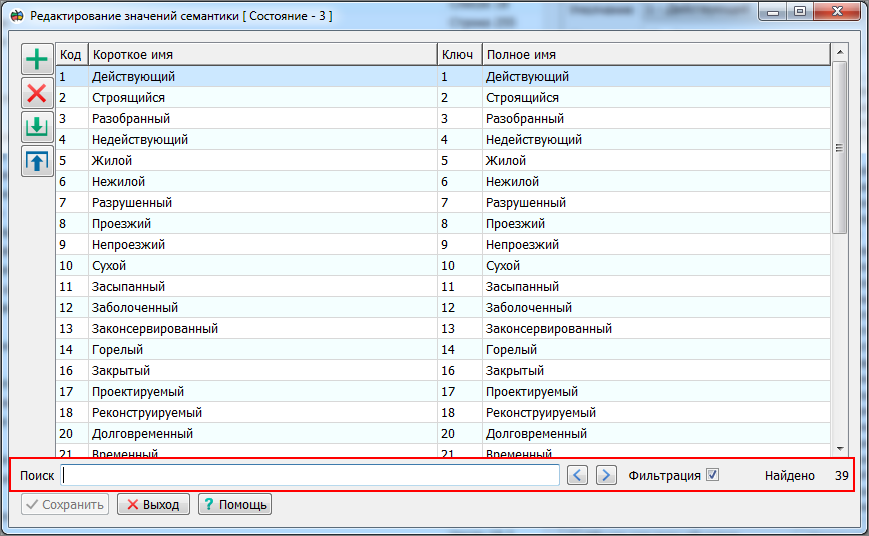
Task: Toggle the Фильтрация checkbox
Action: pos(712,475)
